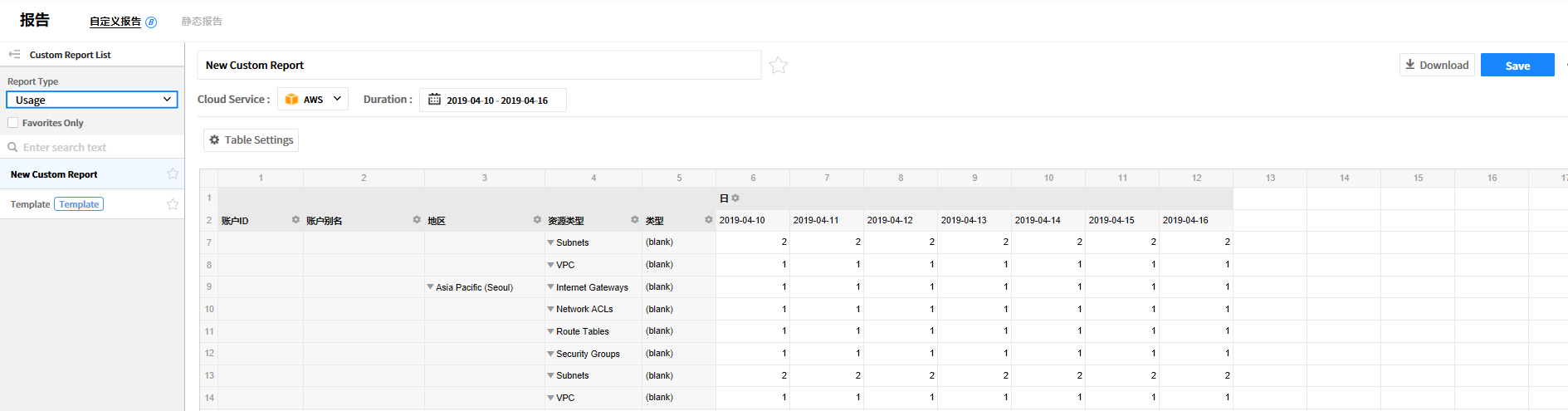Viewport: 1568px width, 411px height.
Task: Click the favorite star next to report title
Action: pyautogui.click(x=778, y=65)
